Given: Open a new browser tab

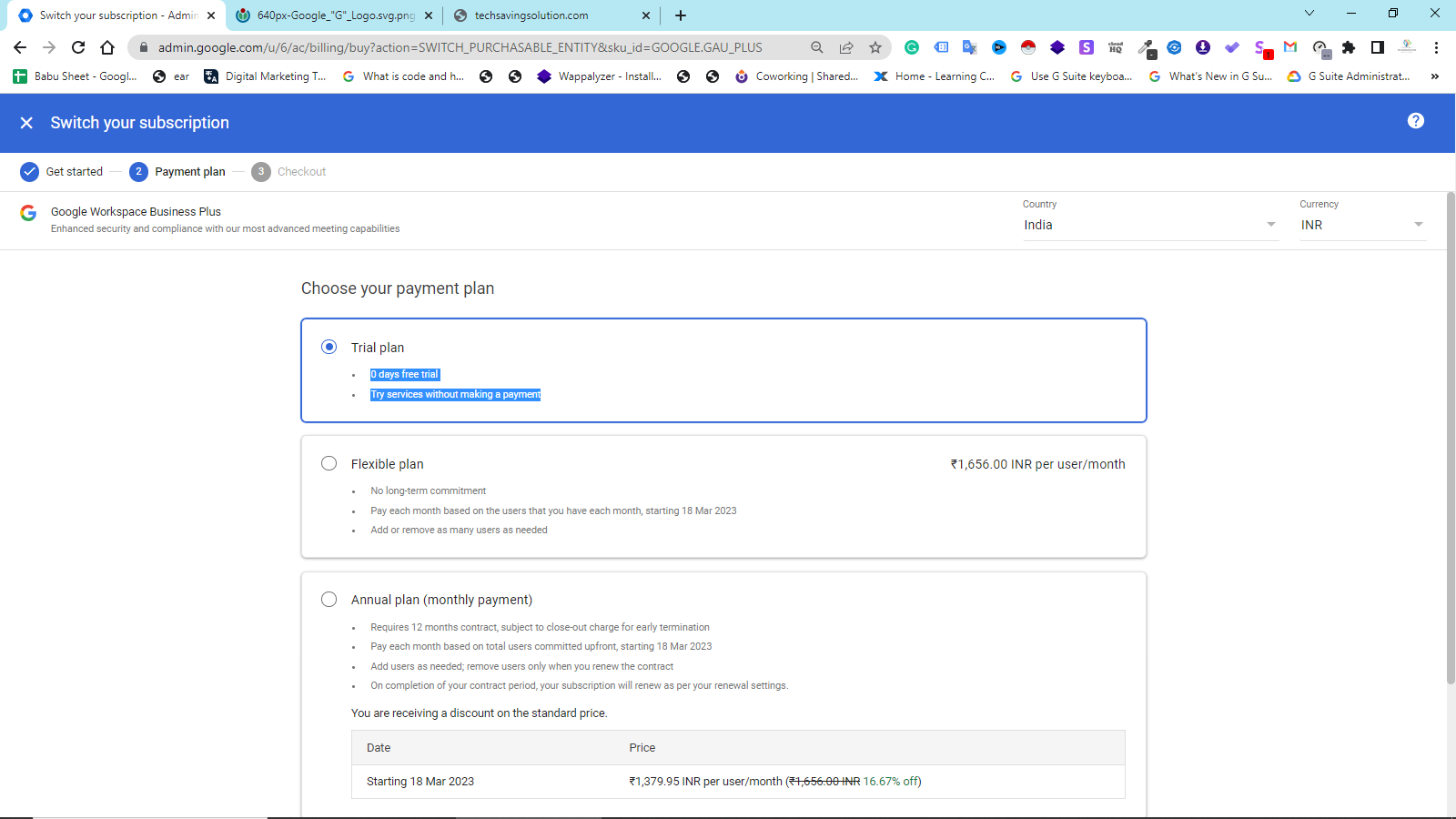Looking at the screenshot, I should click(x=681, y=15).
